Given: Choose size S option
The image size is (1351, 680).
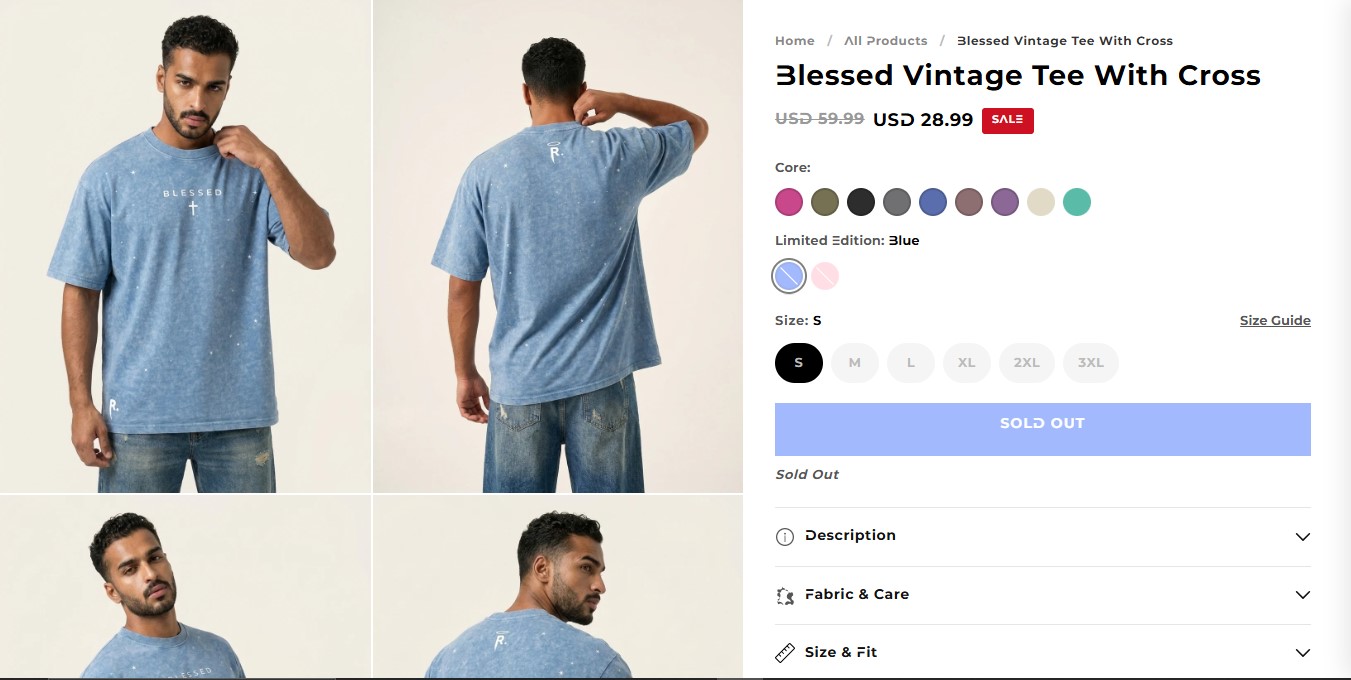Looking at the screenshot, I should coord(799,363).
